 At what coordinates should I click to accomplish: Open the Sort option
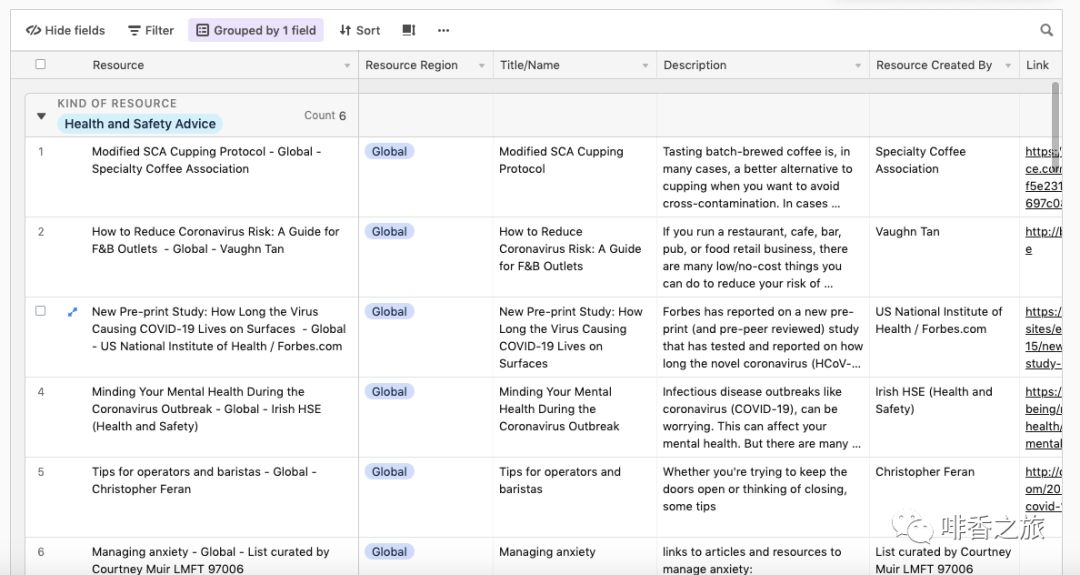[360, 30]
